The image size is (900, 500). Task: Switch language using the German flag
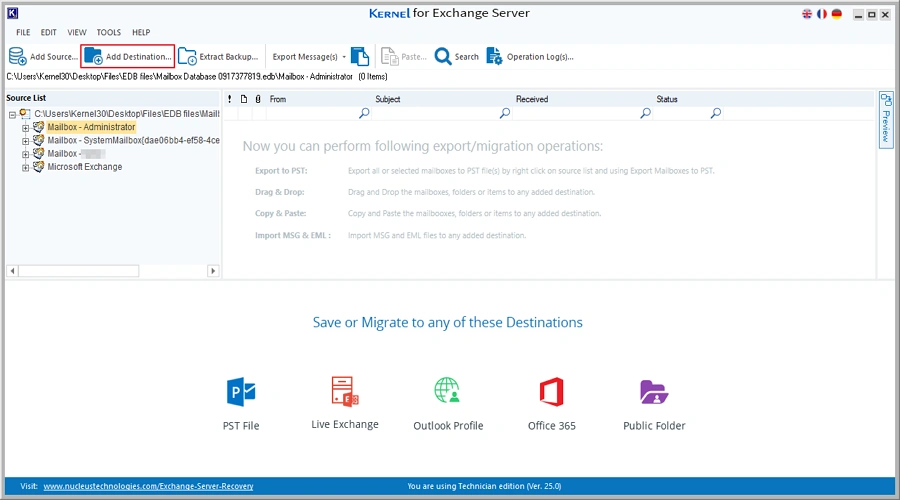(x=836, y=14)
